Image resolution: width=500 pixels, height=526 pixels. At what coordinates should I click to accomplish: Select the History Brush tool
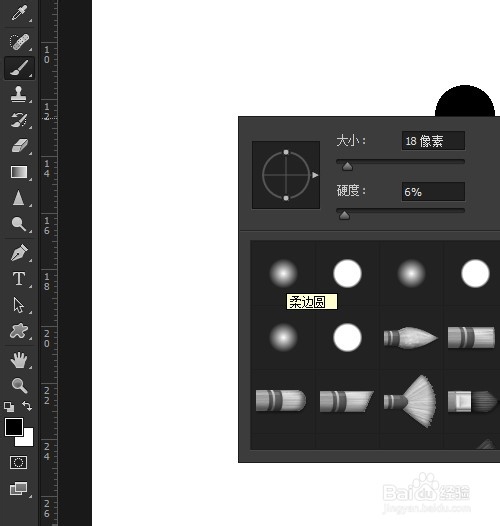[x=19, y=120]
